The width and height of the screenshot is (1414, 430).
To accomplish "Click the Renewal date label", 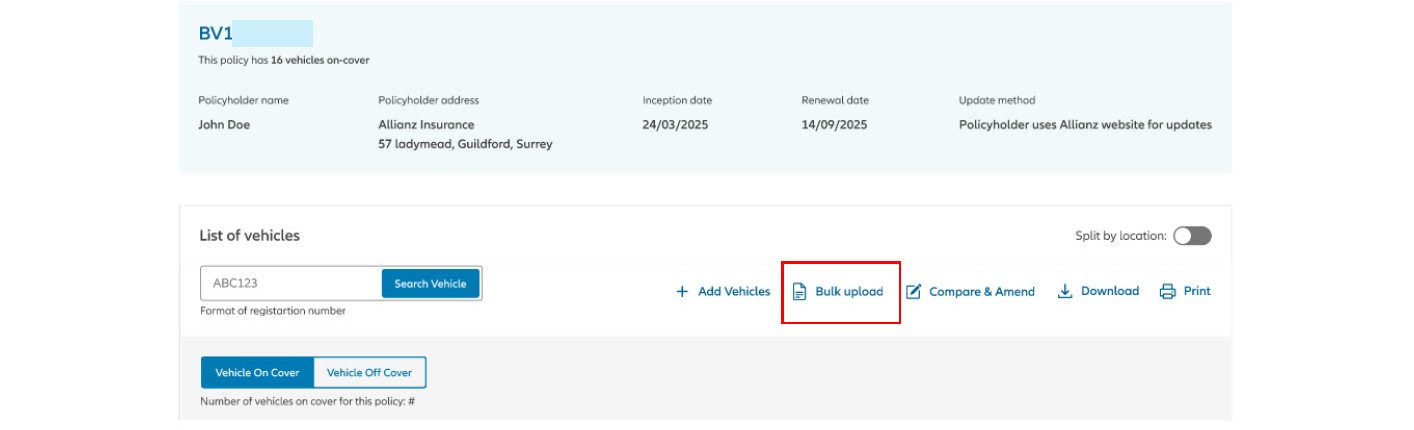I will [x=835, y=100].
